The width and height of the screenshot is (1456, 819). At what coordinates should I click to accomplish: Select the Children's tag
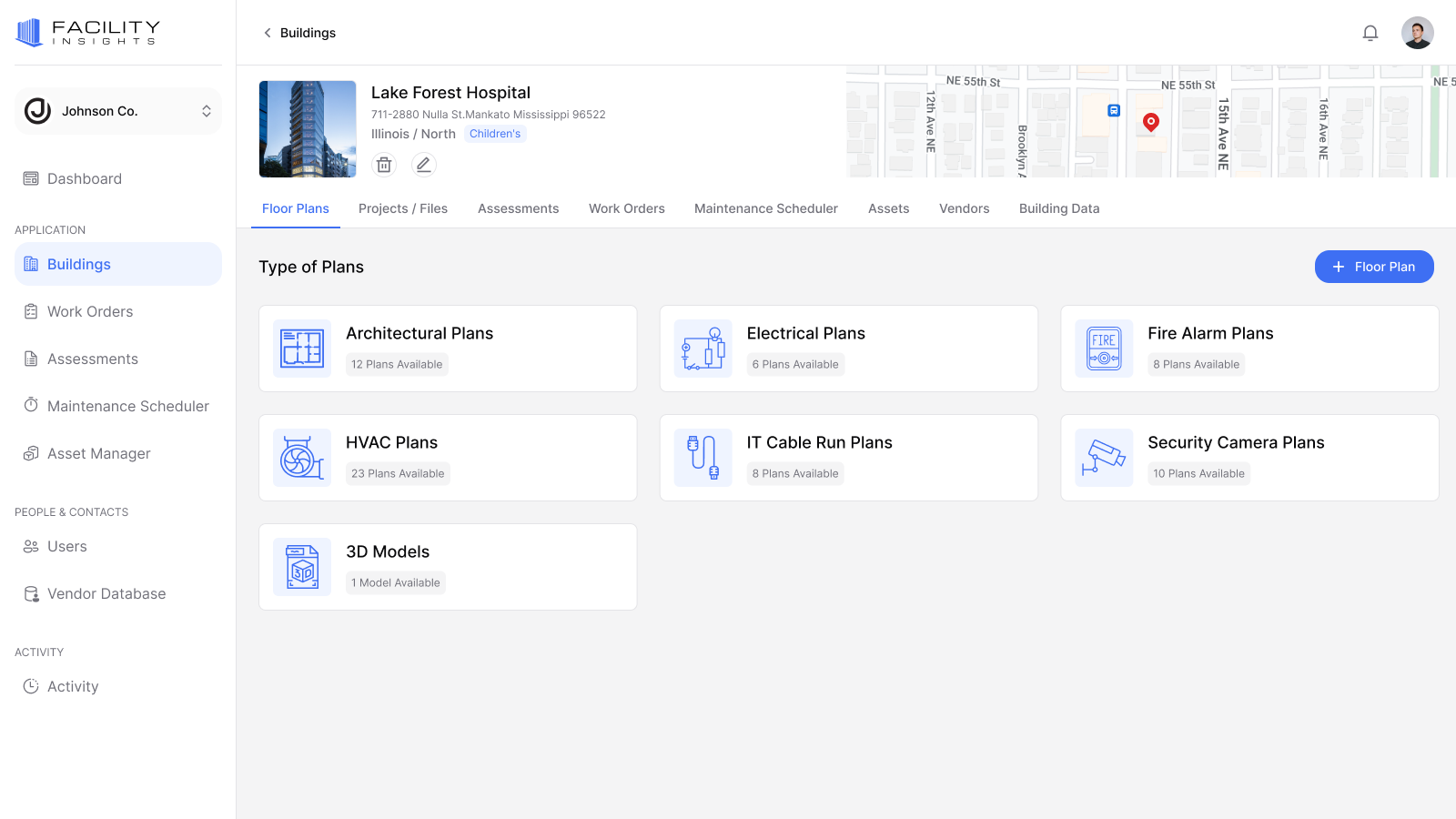[494, 133]
